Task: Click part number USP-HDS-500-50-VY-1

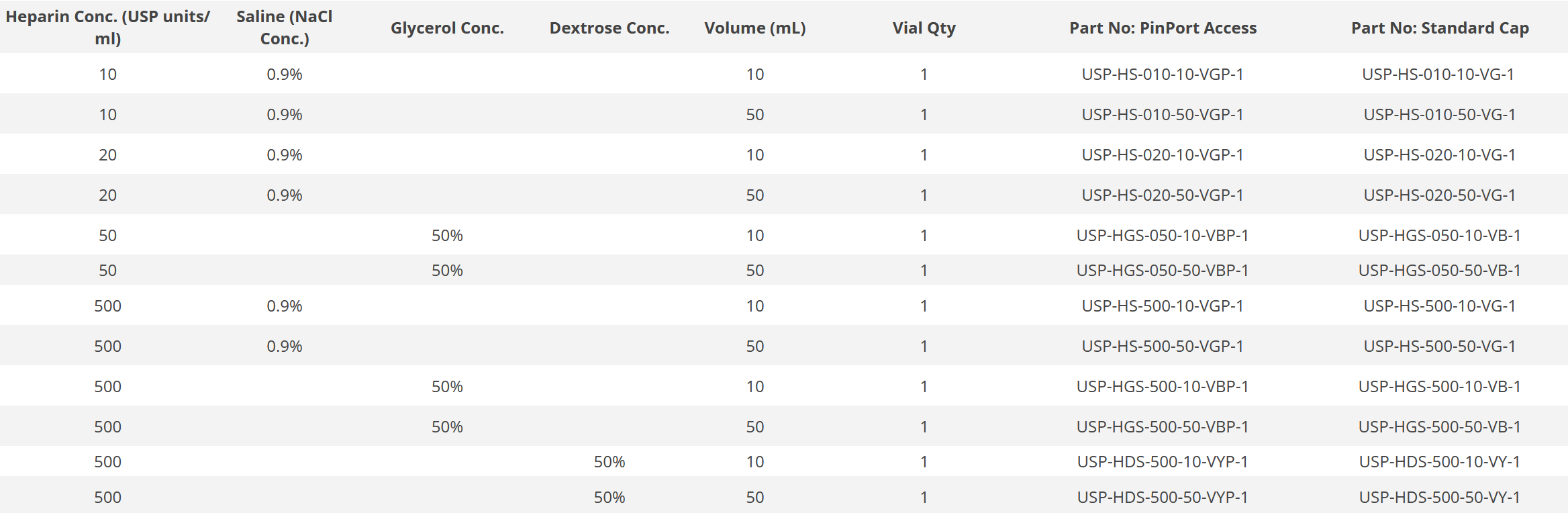Action: 1440,498
